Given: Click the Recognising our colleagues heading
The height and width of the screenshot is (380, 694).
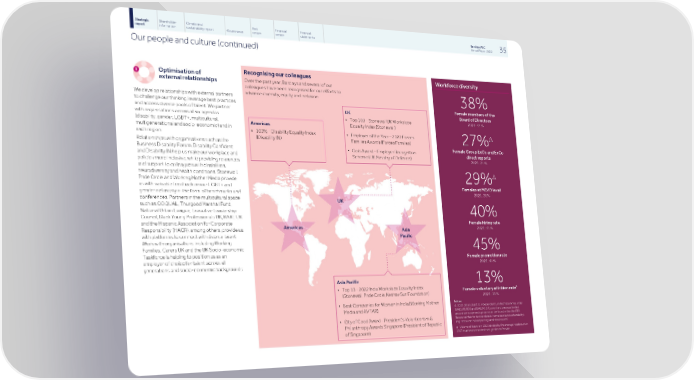Looking at the screenshot, I should (277, 74).
